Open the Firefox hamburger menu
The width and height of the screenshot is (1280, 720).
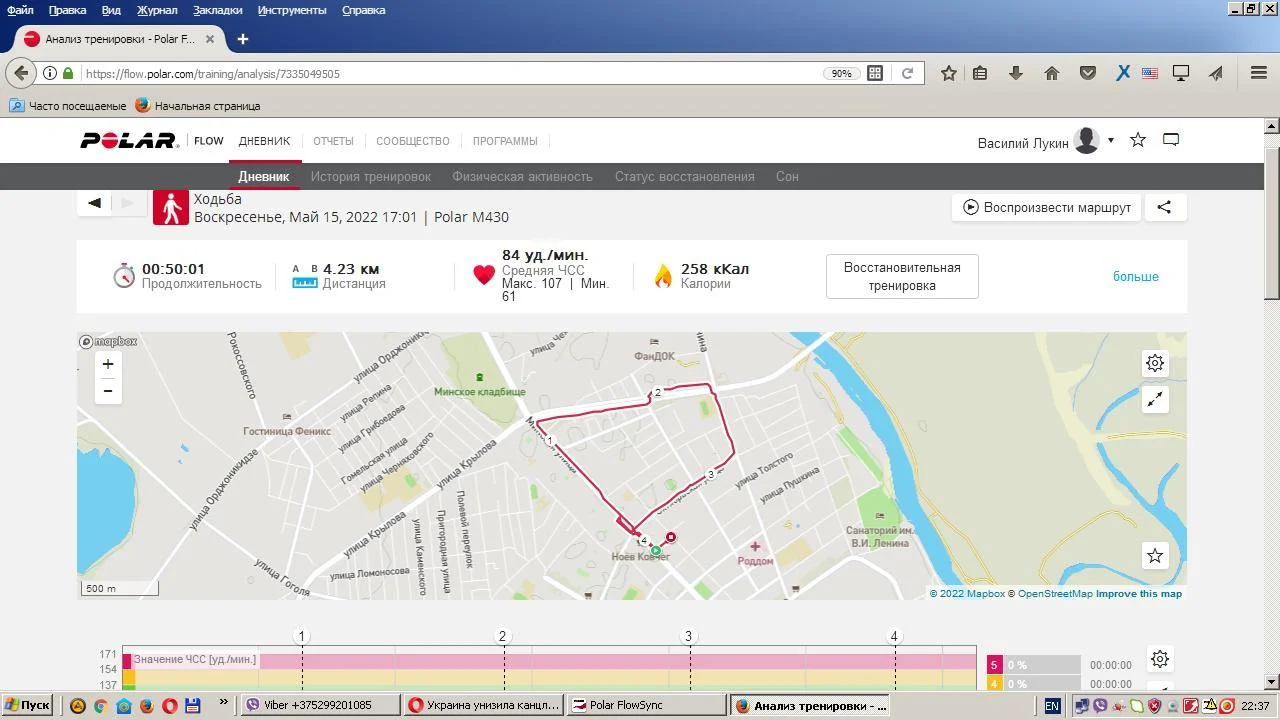[1259, 73]
